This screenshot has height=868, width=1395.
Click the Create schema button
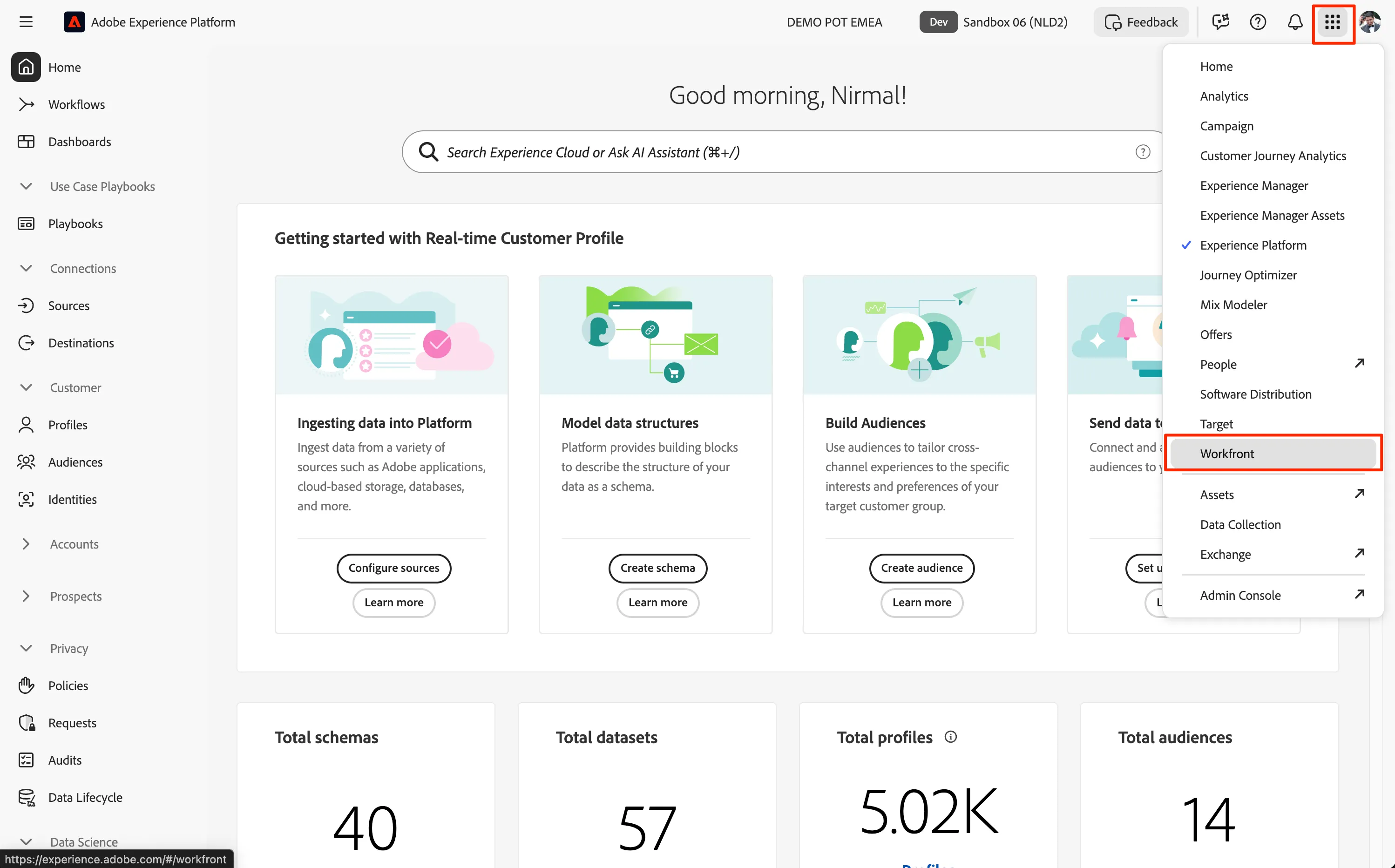tap(657, 568)
